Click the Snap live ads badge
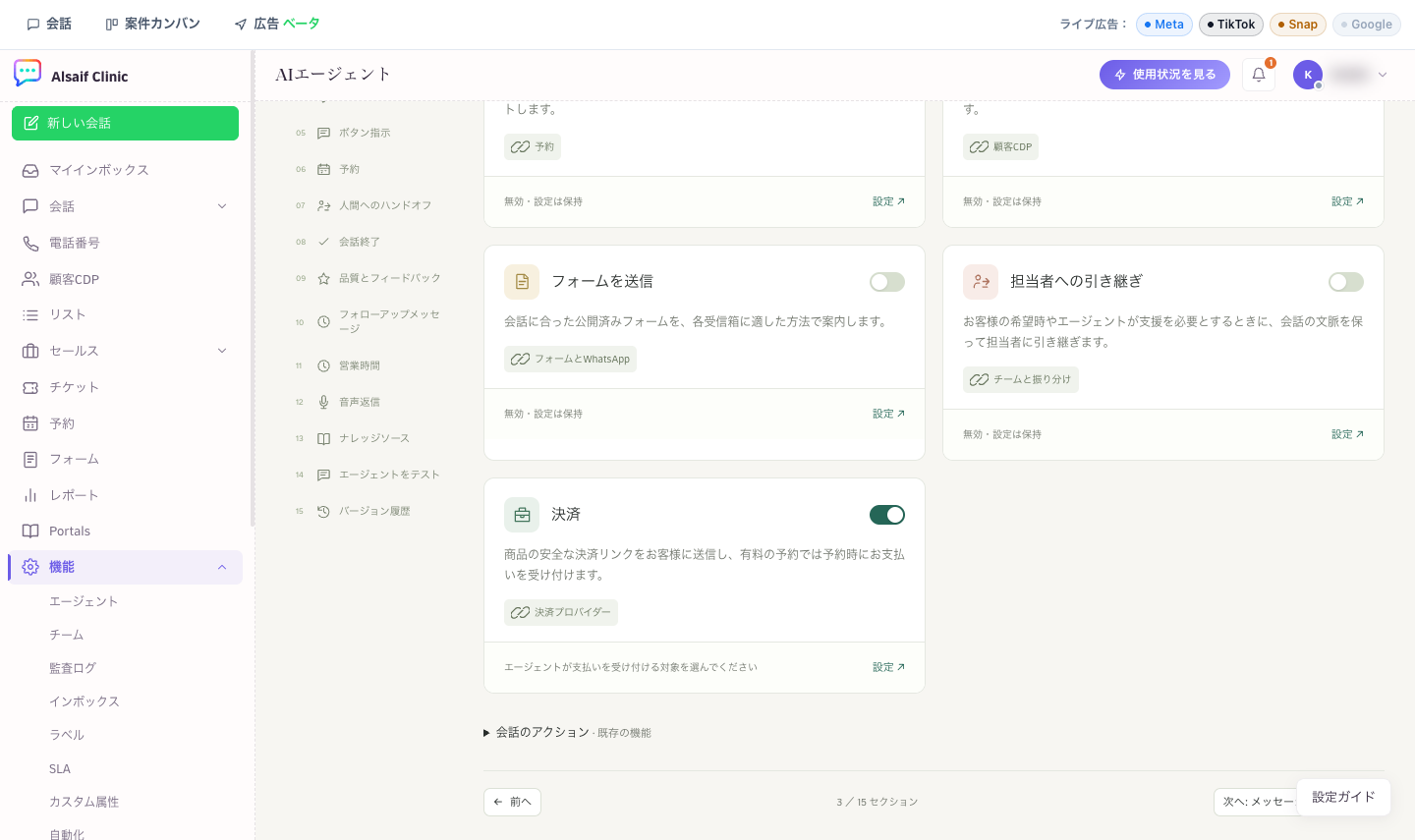This screenshot has height=840, width=1415. (1298, 25)
